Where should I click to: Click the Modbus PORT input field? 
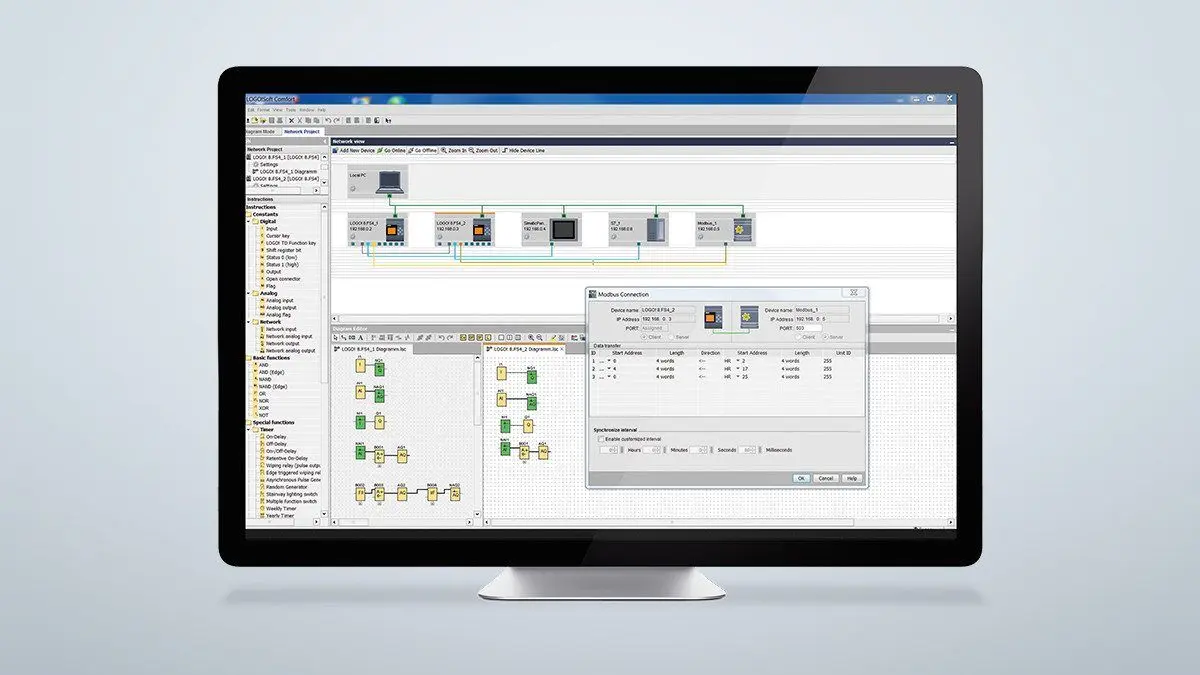808,328
